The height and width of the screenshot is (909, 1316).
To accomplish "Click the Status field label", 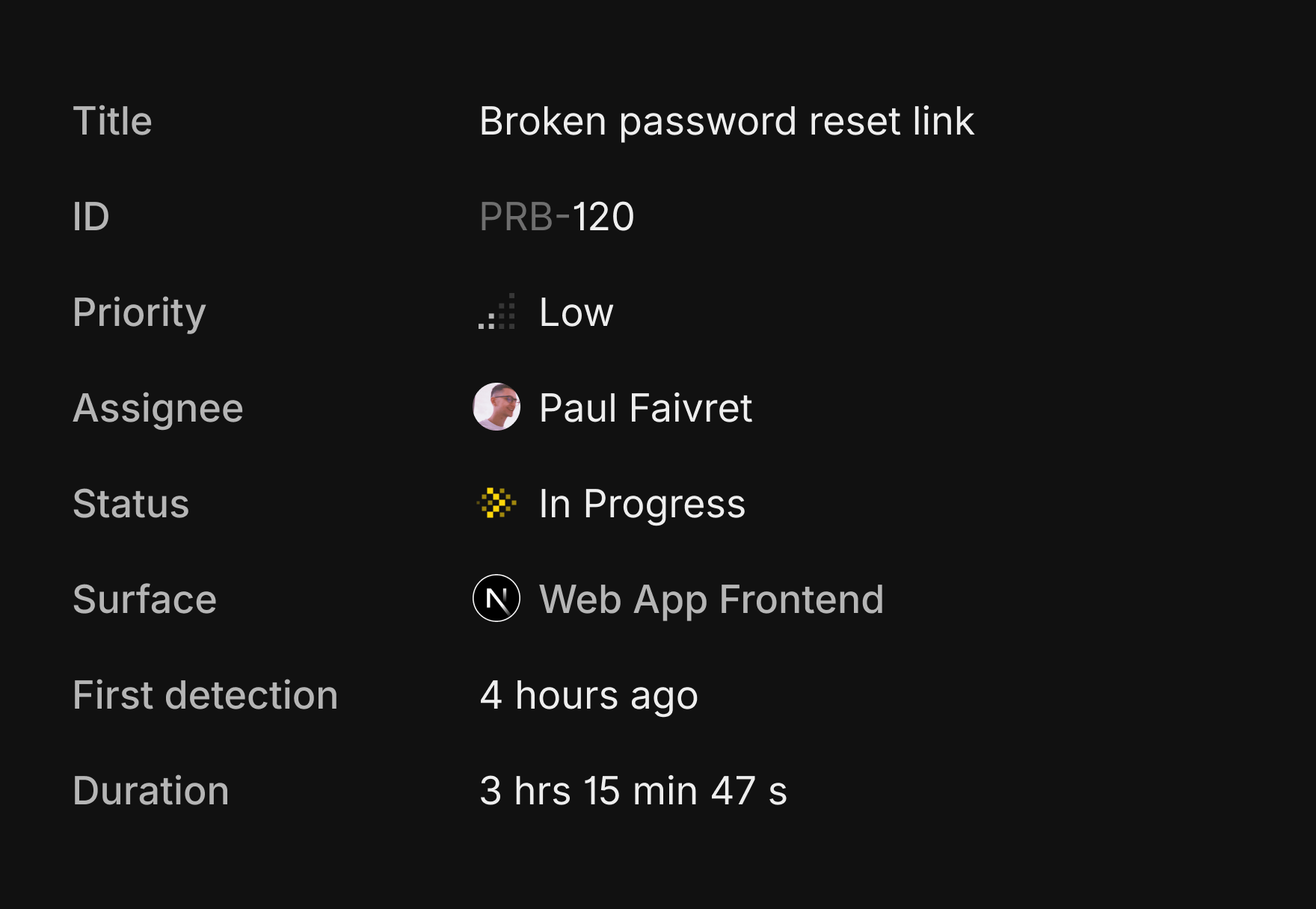I will point(131,504).
